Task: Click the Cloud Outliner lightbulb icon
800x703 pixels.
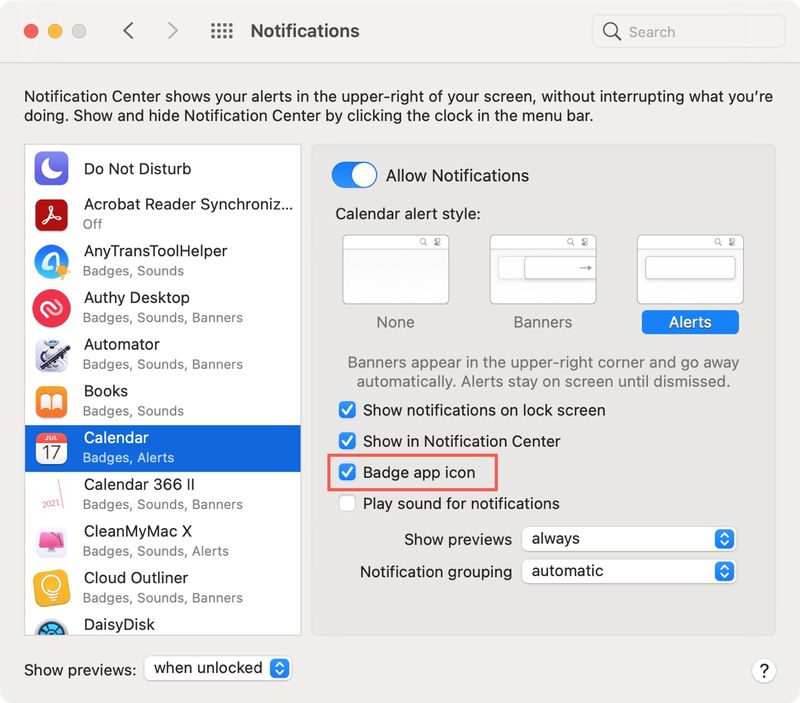Action: pyautogui.click(x=51, y=588)
